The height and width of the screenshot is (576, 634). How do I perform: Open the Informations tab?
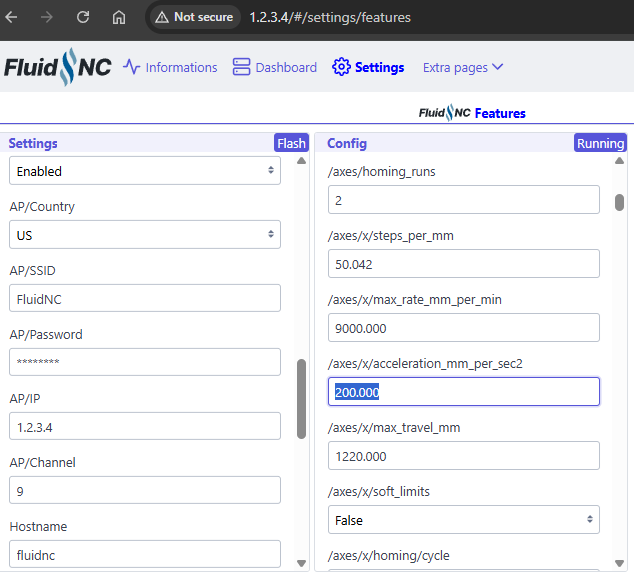181,67
